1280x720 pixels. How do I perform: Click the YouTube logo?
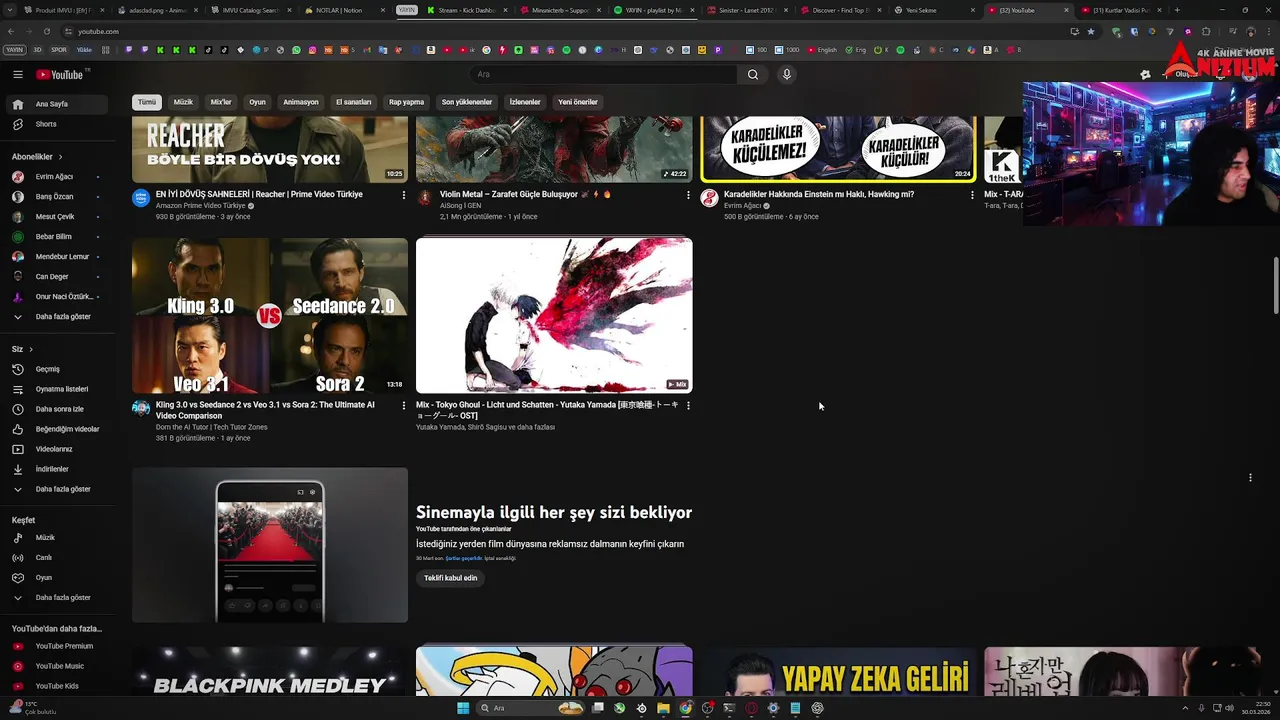pos(61,74)
